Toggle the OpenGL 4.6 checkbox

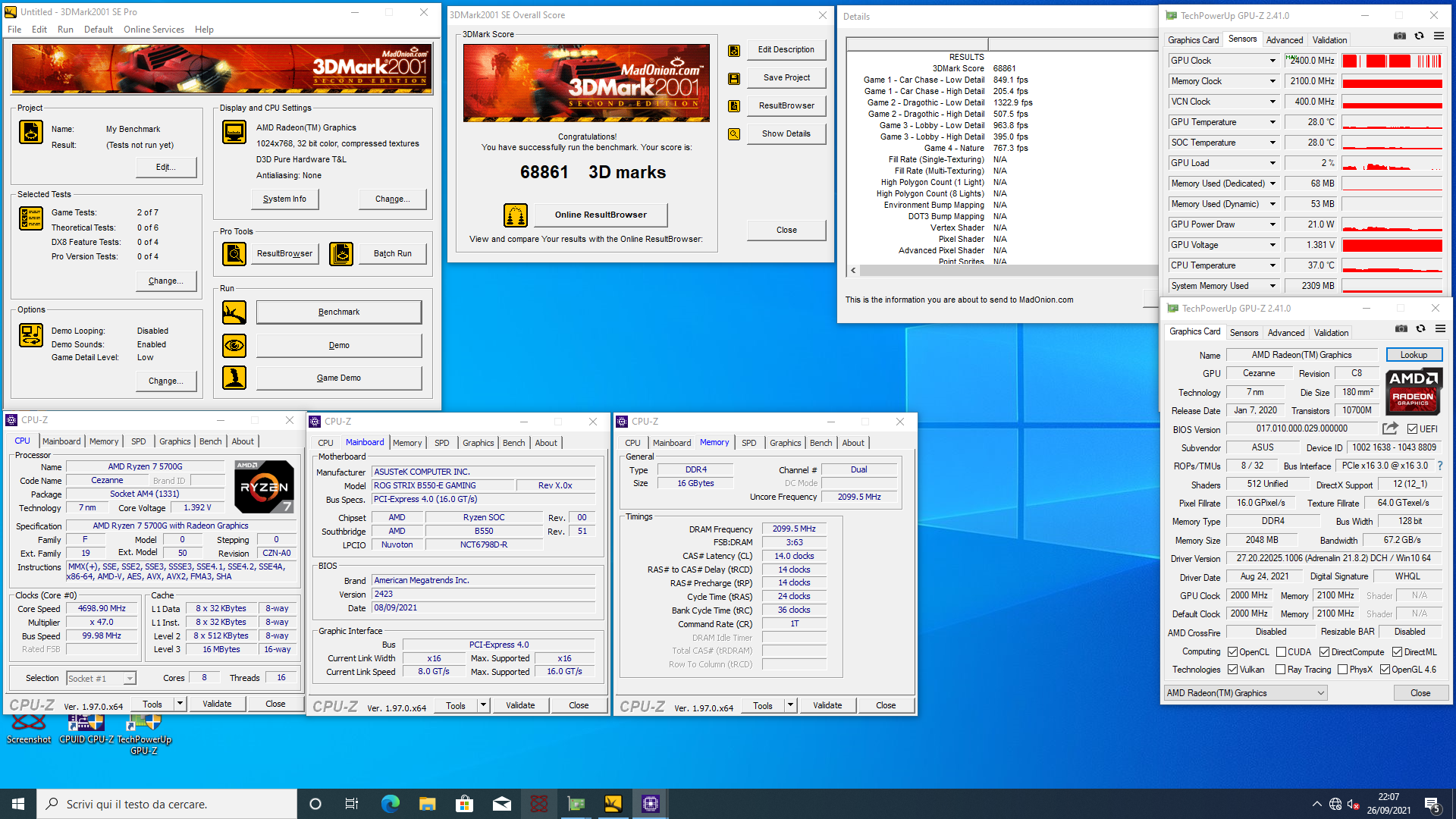1385,670
